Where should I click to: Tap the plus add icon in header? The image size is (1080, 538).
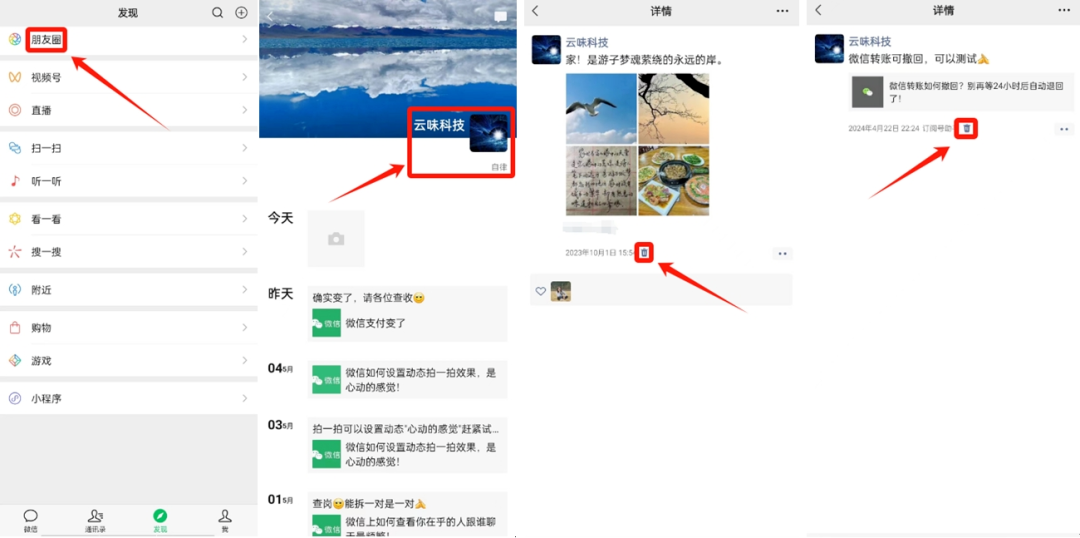(241, 12)
